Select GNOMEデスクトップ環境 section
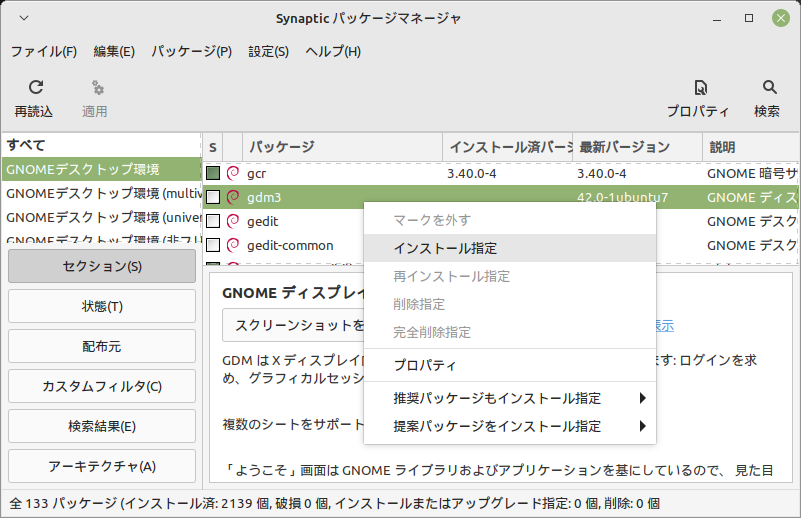This screenshot has height=518, width=801. coord(101,169)
